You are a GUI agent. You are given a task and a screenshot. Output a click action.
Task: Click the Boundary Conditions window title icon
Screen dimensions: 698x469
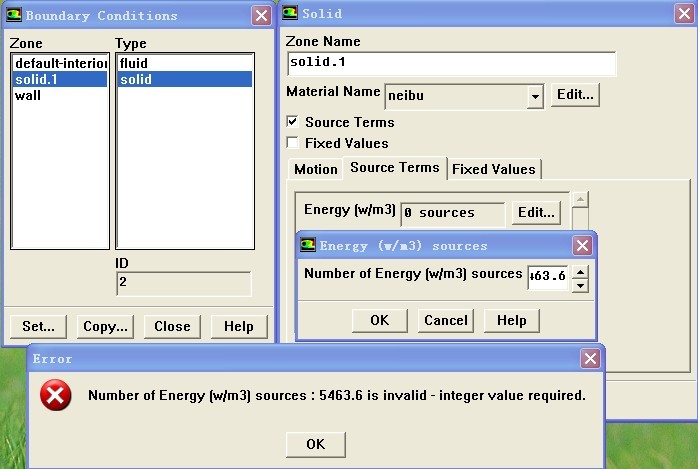coord(15,15)
